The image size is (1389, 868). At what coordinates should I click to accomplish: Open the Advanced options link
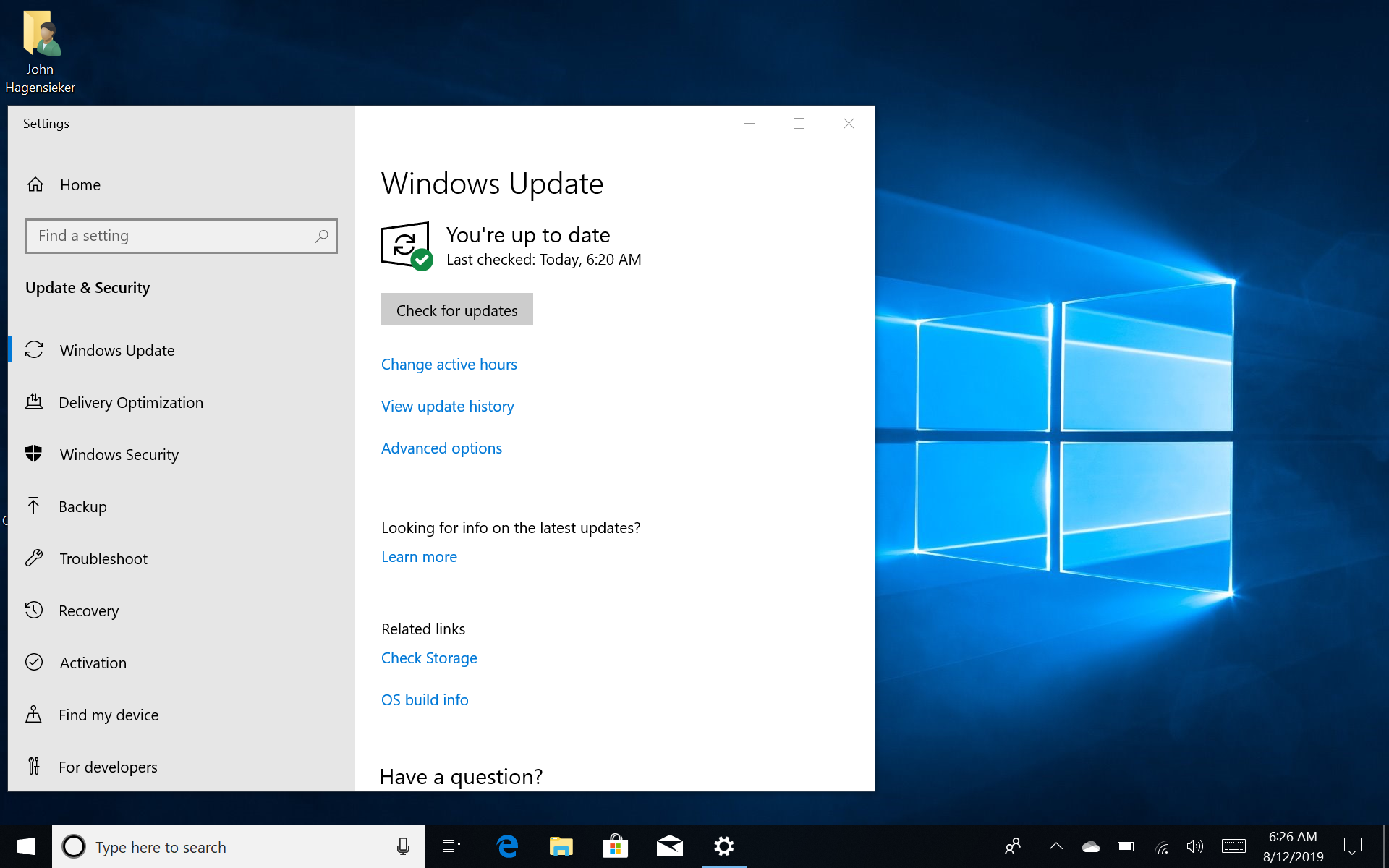pos(441,448)
